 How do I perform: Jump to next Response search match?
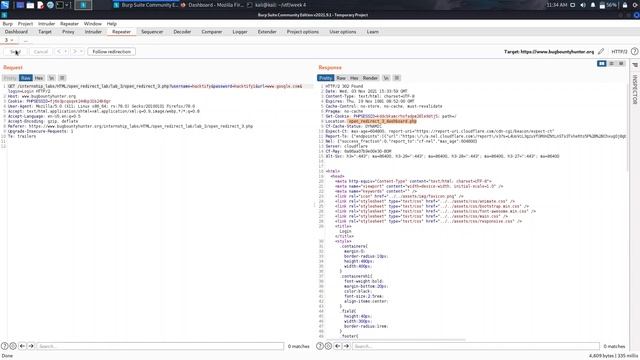pyautogui.click(x=346, y=346)
